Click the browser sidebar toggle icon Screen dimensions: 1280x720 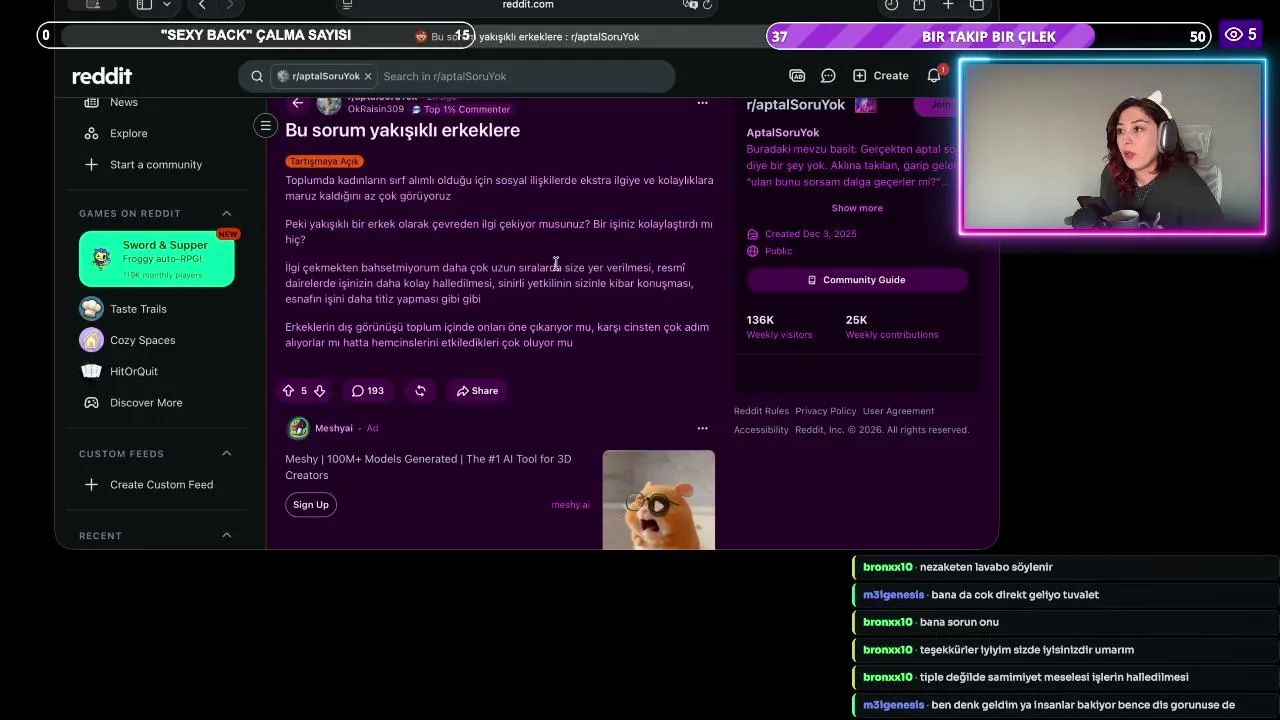click(x=144, y=5)
